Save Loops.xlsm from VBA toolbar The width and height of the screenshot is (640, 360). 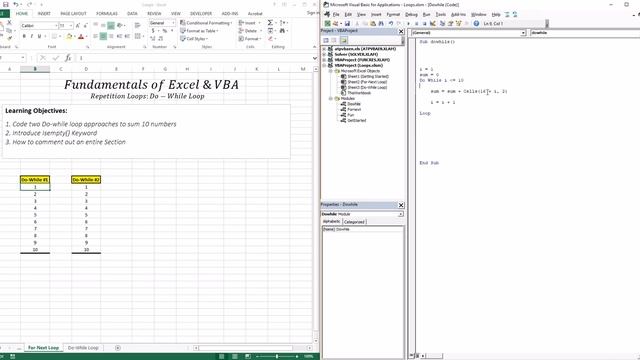[x=347, y=24]
